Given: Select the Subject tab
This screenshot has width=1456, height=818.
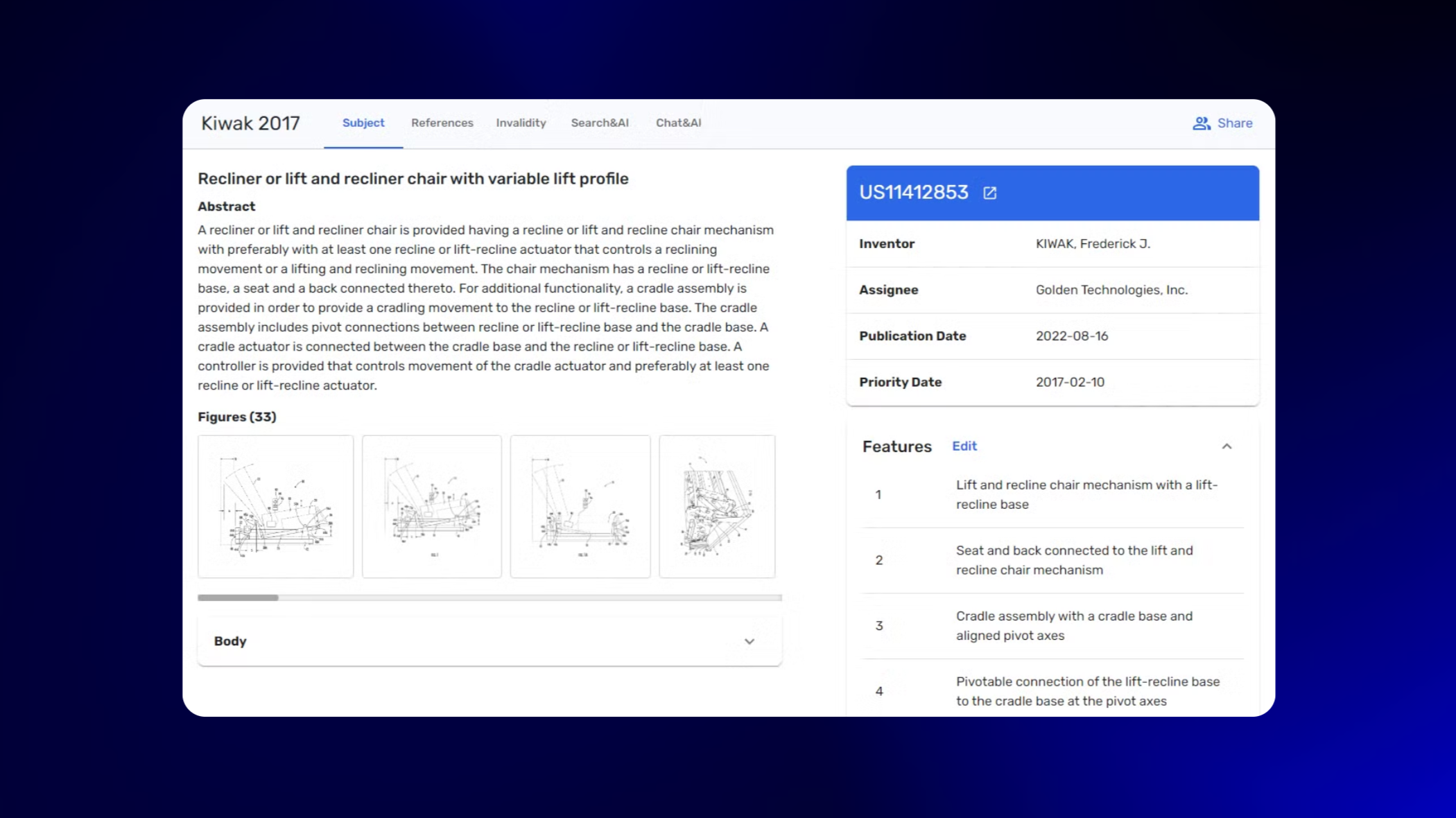Looking at the screenshot, I should pyautogui.click(x=363, y=123).
